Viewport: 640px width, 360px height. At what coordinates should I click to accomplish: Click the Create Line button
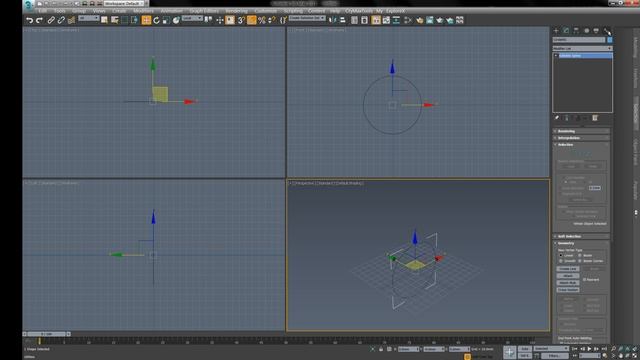pos(568,269)
